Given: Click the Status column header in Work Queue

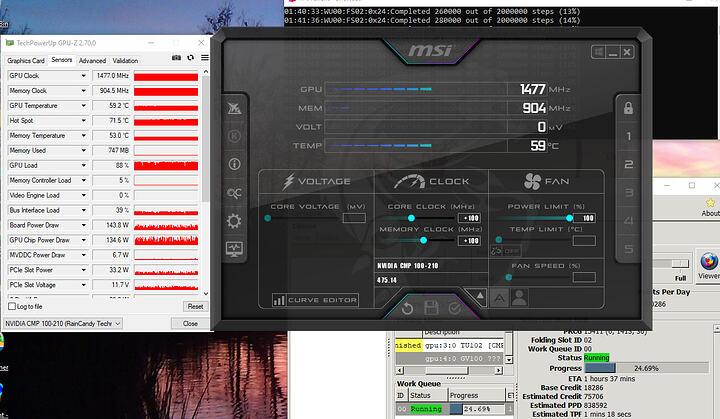Looking at the screenshot, I should click(427, 395).
